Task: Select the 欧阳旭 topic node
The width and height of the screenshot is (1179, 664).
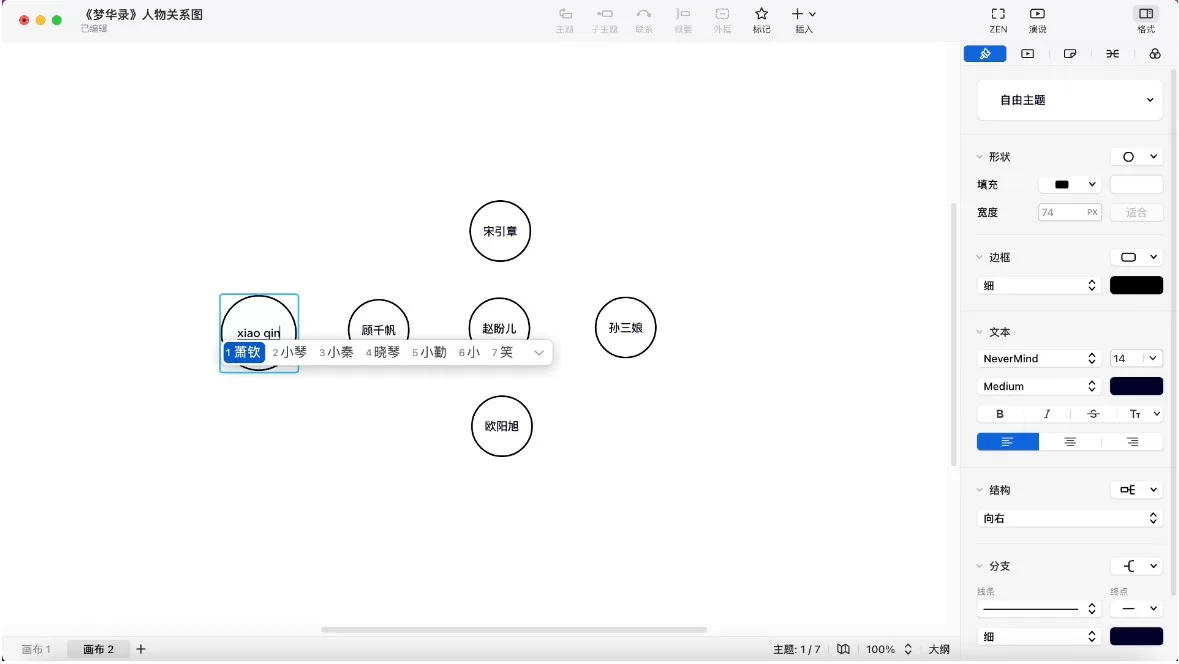Action: pos(502,426)
